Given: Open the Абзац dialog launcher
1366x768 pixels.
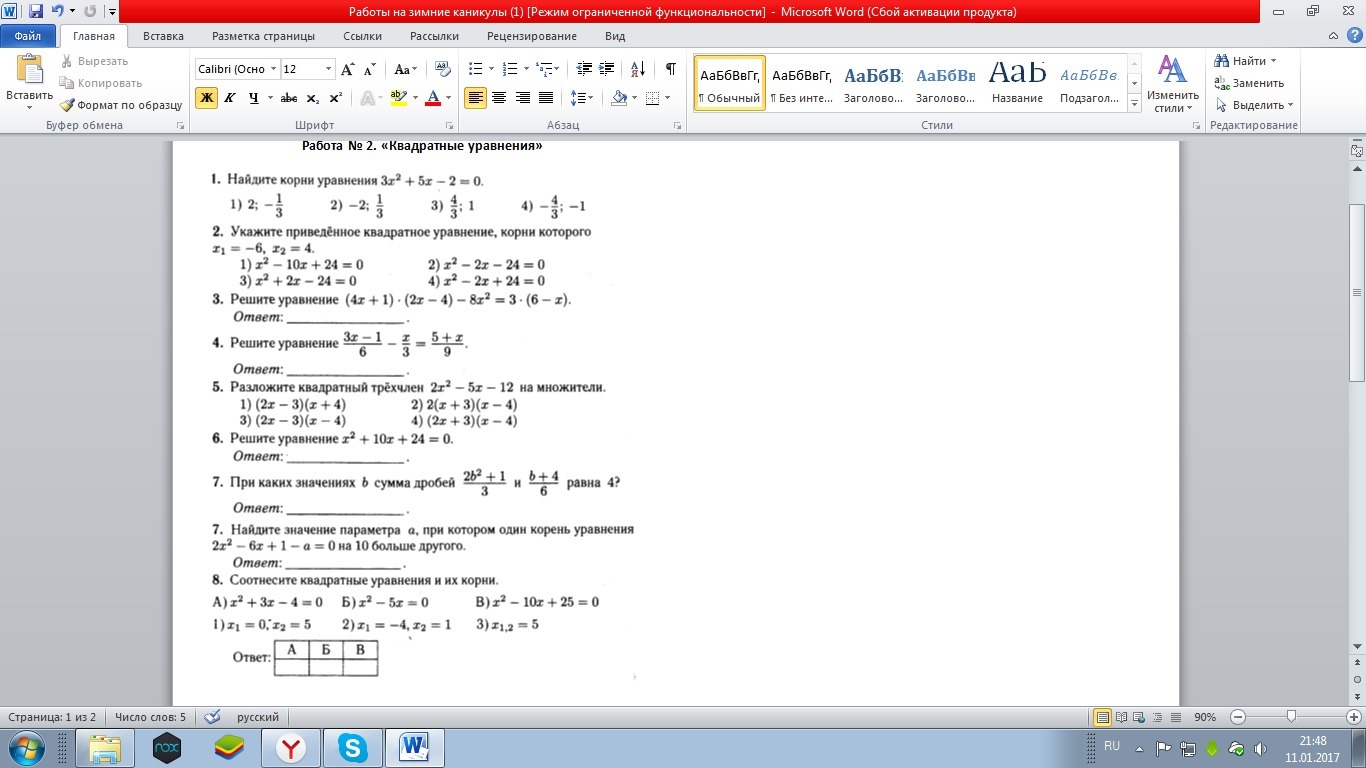Looking at the screenshot, I should tap(678, 126).
